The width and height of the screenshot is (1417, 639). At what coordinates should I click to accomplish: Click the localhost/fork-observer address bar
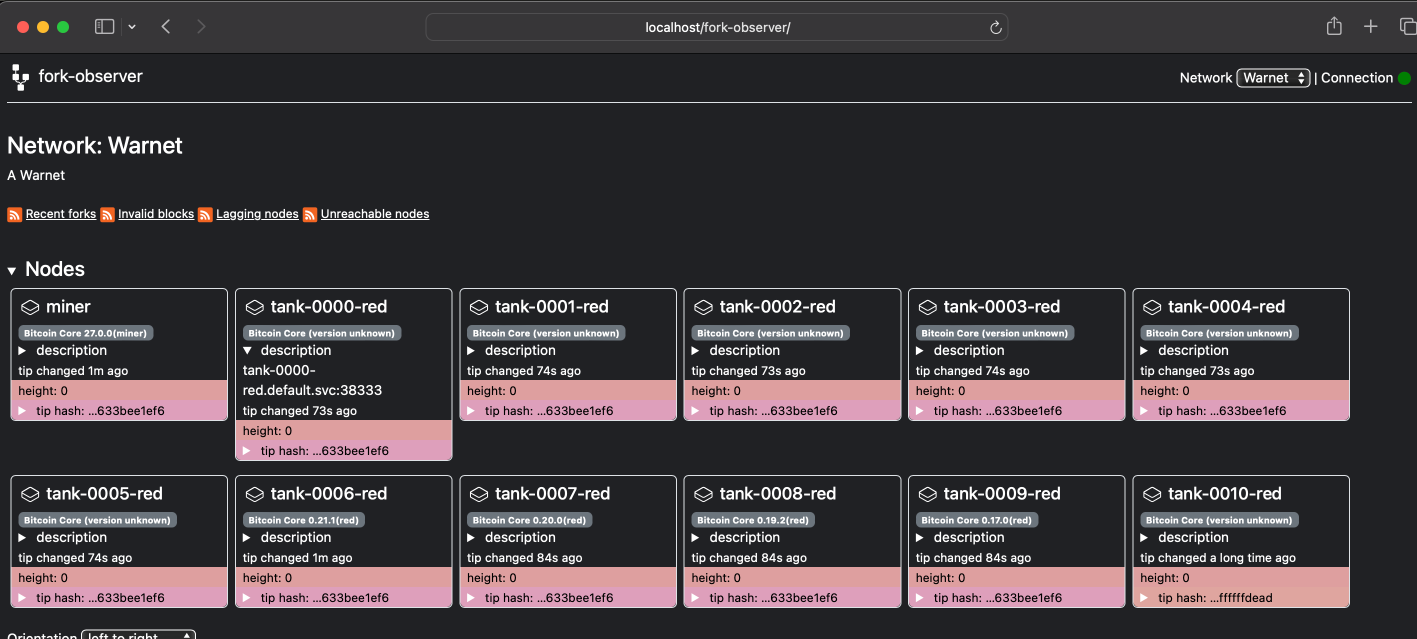coord(717,27)
